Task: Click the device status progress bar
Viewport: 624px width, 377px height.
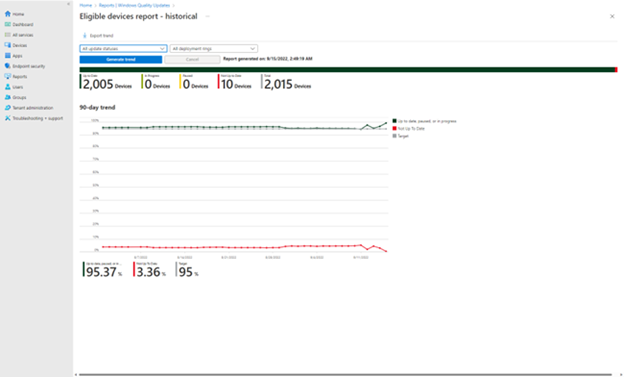Action: 348,70
